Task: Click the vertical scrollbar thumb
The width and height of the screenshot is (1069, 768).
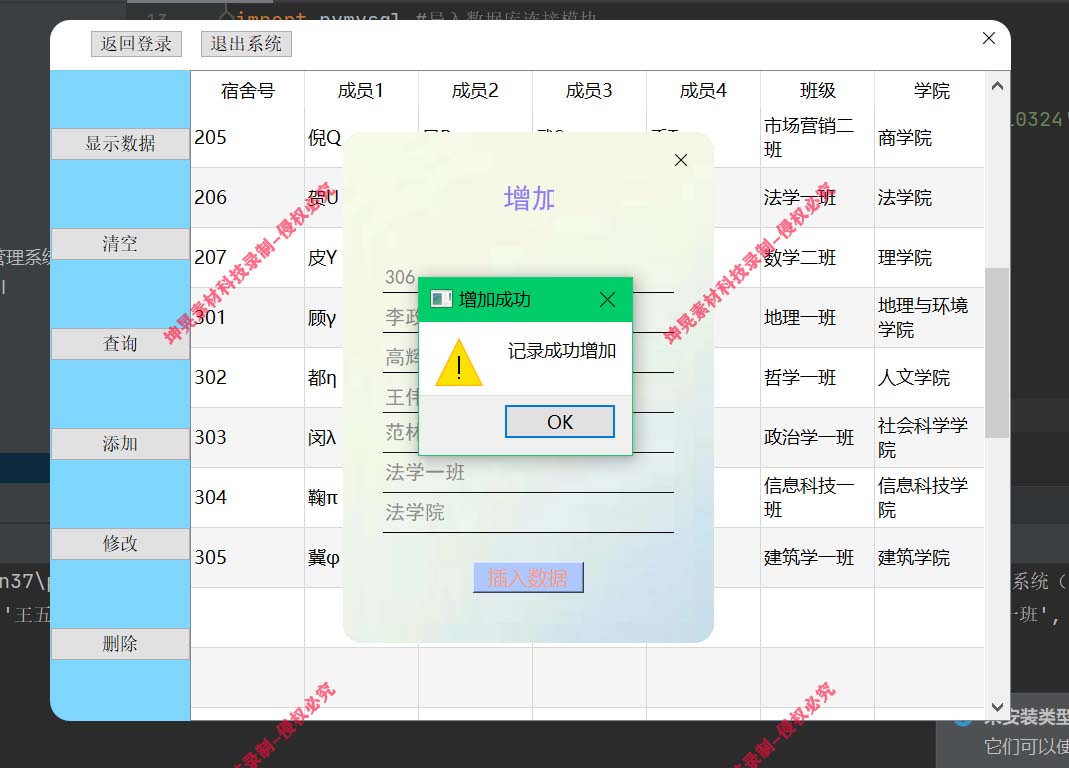Action: (x=997, y=353)
